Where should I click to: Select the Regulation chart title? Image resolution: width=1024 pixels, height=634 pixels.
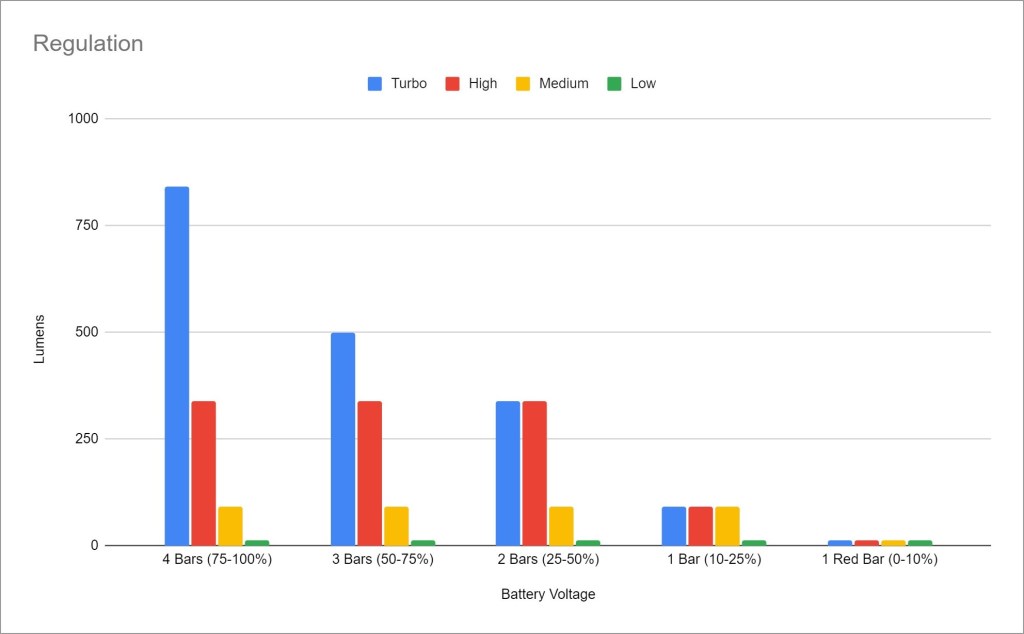(88, 44)
